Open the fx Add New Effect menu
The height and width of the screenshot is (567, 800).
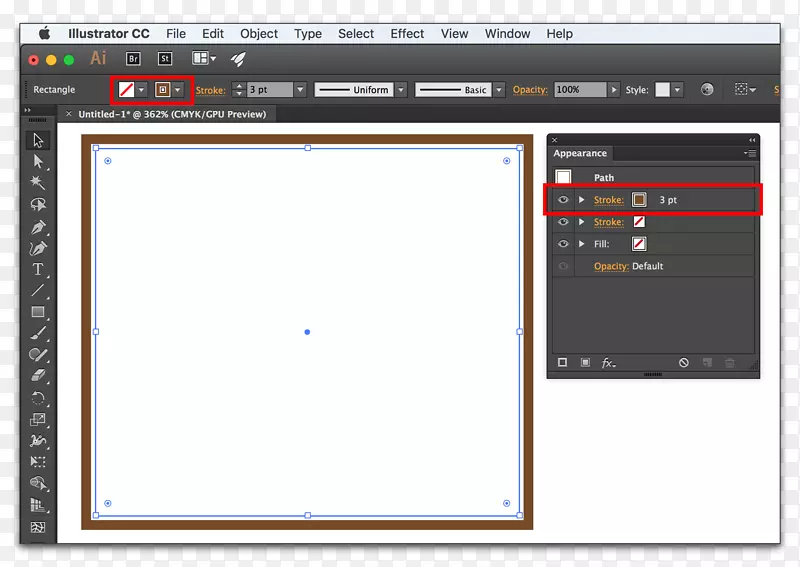tap(608, 363)
